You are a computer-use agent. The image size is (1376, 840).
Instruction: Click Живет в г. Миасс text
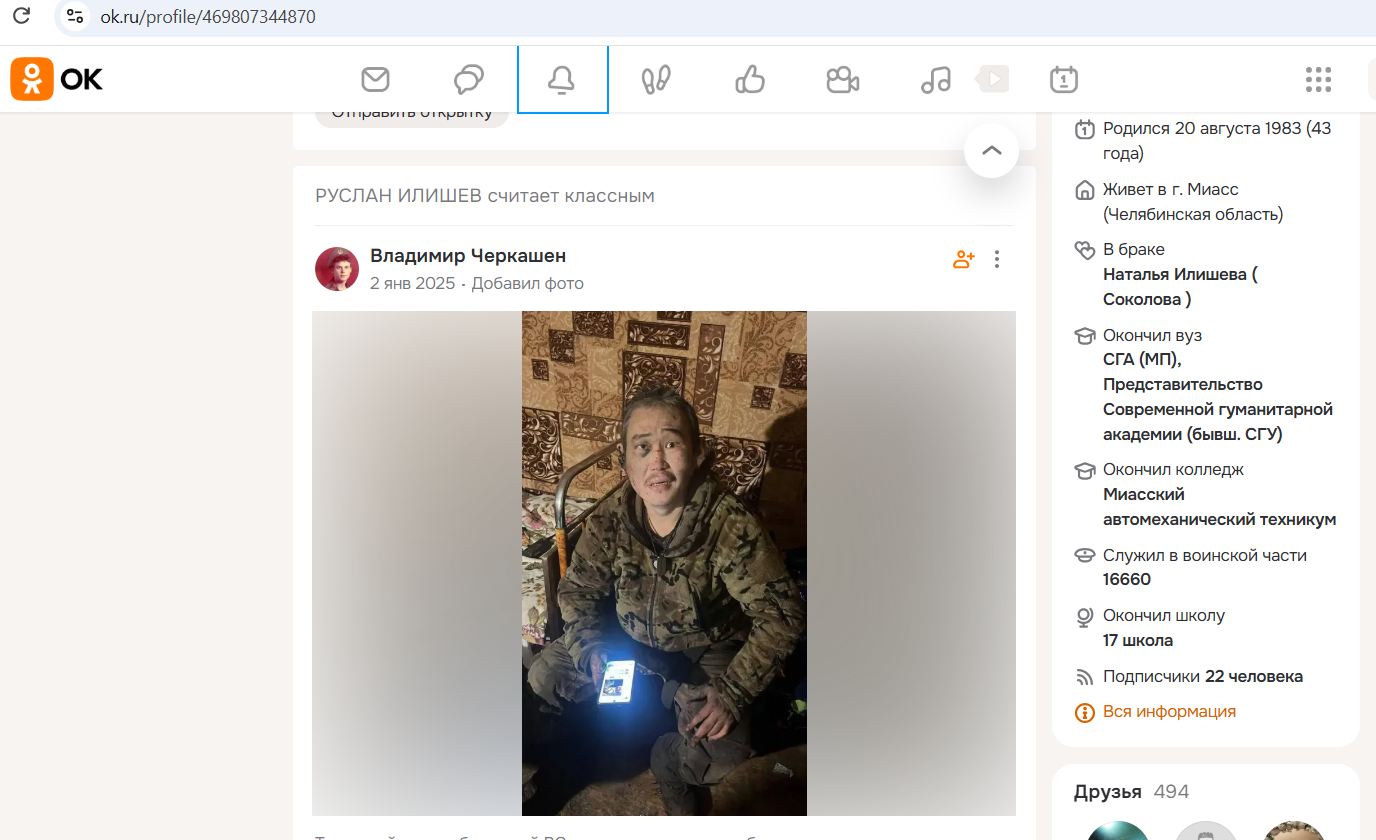coord(1193,202)
